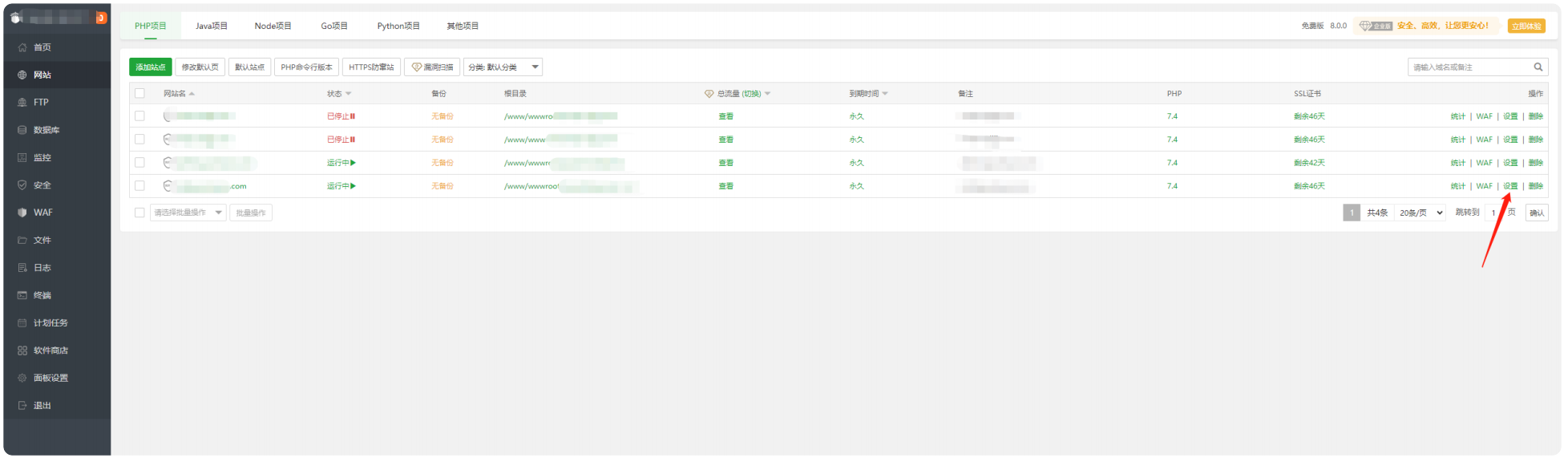Check the first website row checkbox
The height and width of the screenshot is (462, 1568).
point(139,116)
